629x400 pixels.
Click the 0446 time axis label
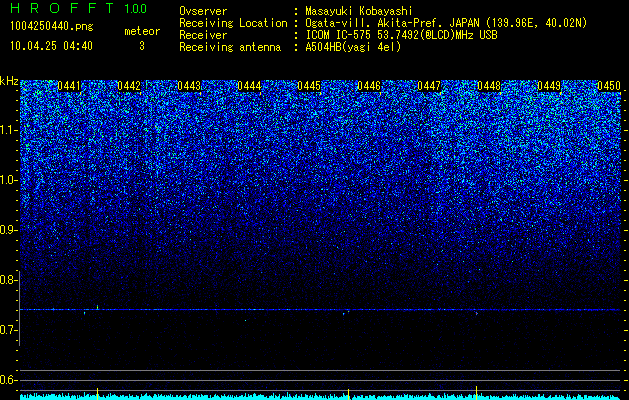[x=369, y=86]
